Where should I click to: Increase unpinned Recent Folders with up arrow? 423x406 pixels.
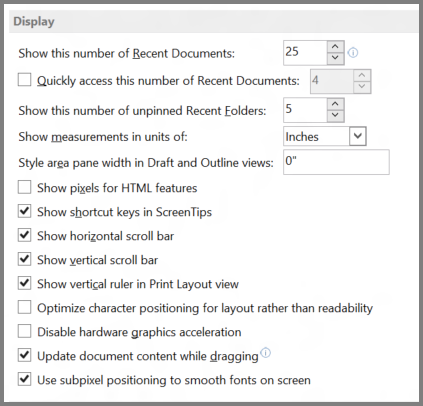335,104
